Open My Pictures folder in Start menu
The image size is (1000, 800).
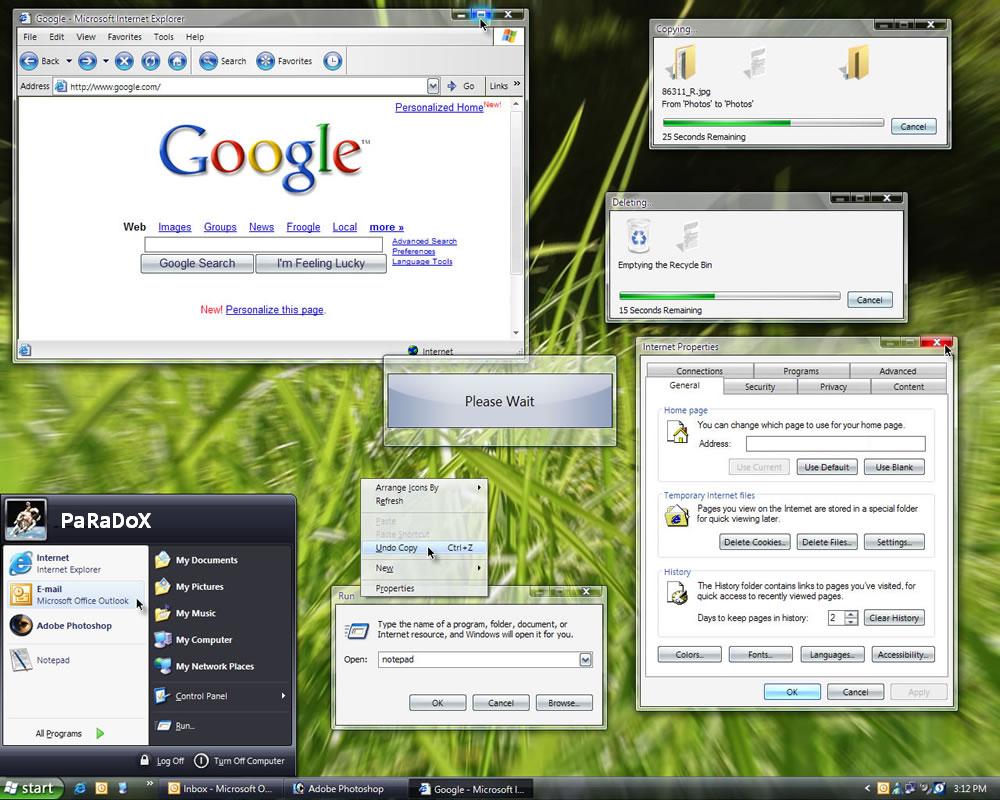pyautogui.click(x=199, y=587)
